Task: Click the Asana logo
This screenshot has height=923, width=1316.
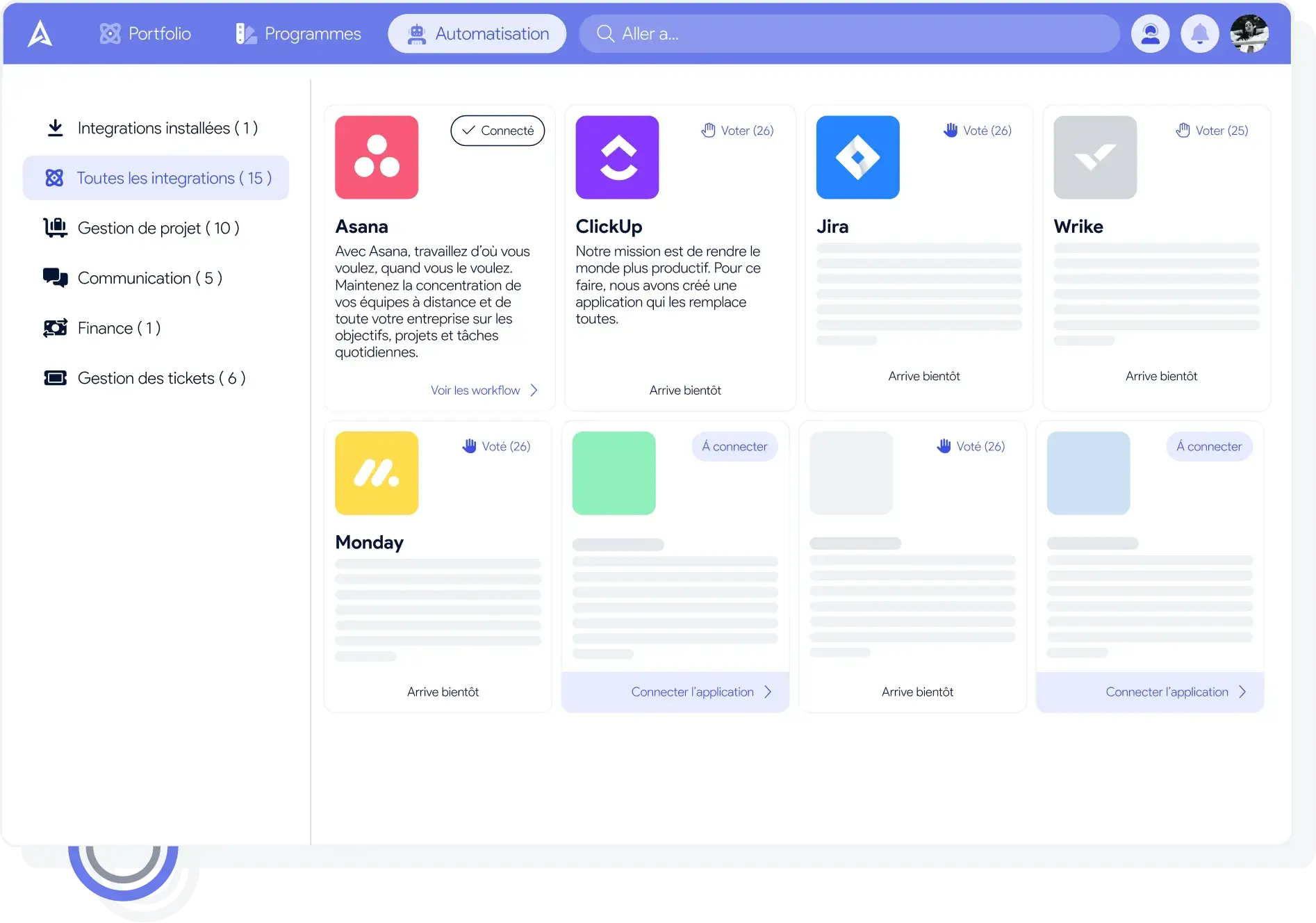Action: coord(377,157)
